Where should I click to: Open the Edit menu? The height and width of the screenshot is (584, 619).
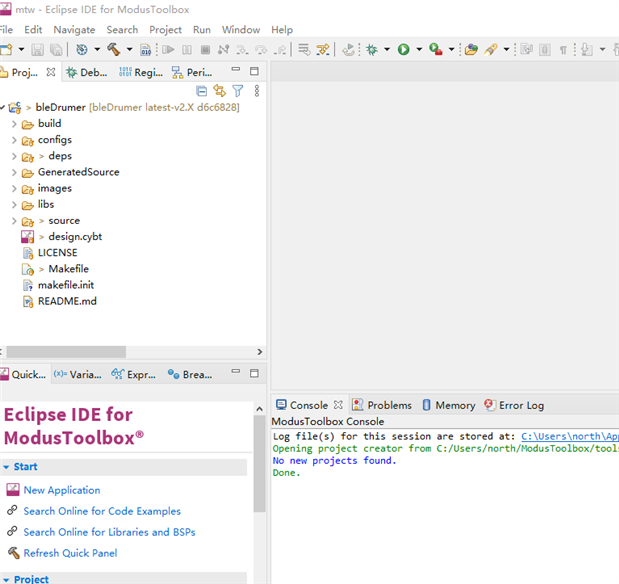click(33, 30)
